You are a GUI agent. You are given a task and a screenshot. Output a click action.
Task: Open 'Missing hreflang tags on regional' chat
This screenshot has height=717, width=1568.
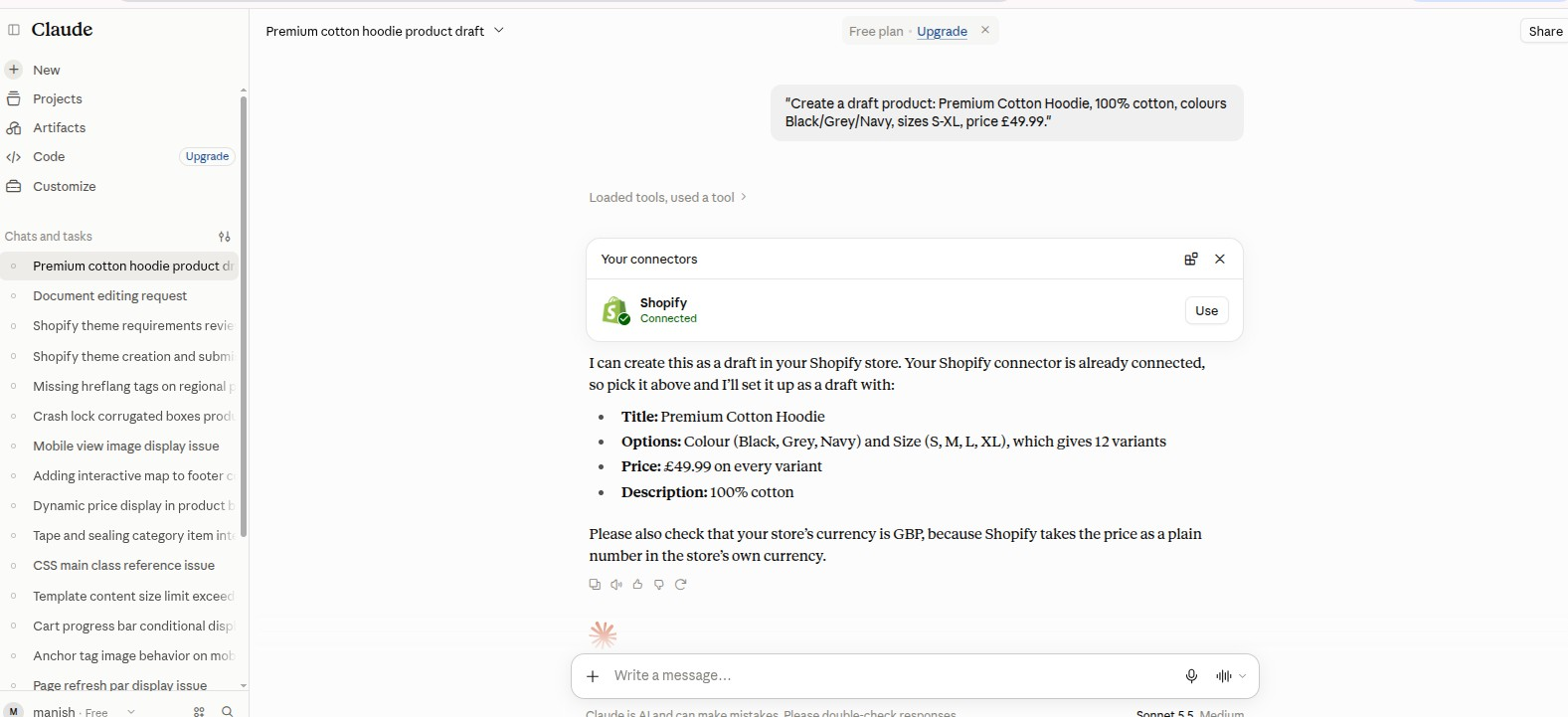click(x=120, y=386)
